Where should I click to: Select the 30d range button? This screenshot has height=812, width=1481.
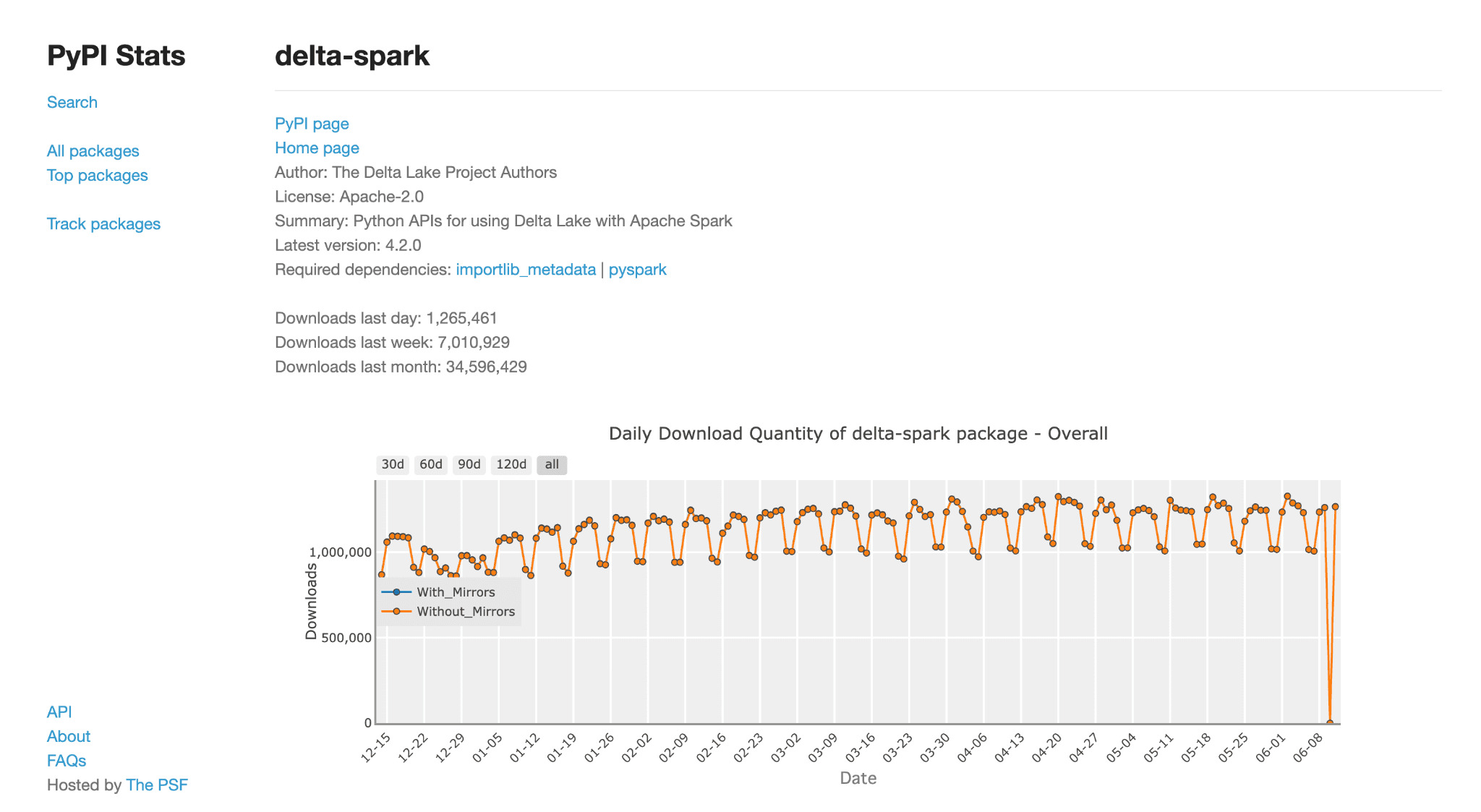(393, 465)
